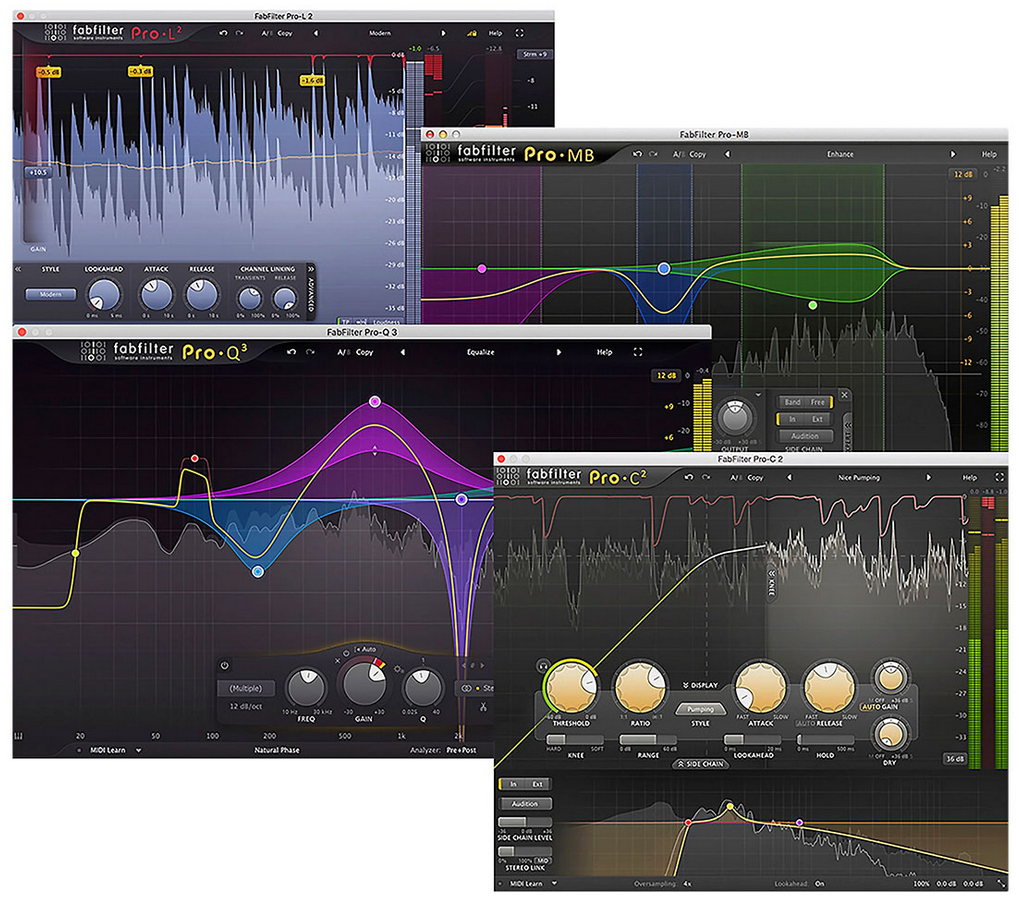Toggle full screen in Pro-C 2
The image size is (1019, 897).
[x=1000, y=477]
